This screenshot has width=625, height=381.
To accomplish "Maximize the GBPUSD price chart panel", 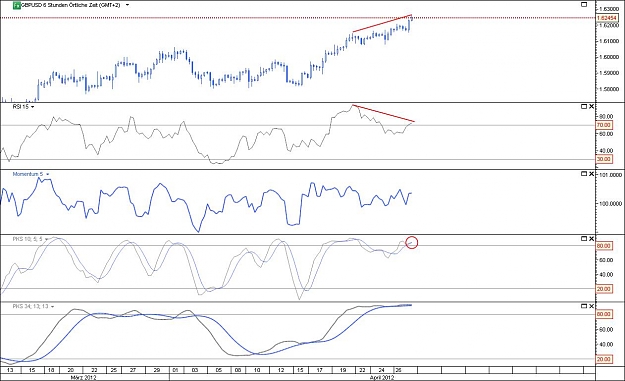I will click(x=584, y=4).
